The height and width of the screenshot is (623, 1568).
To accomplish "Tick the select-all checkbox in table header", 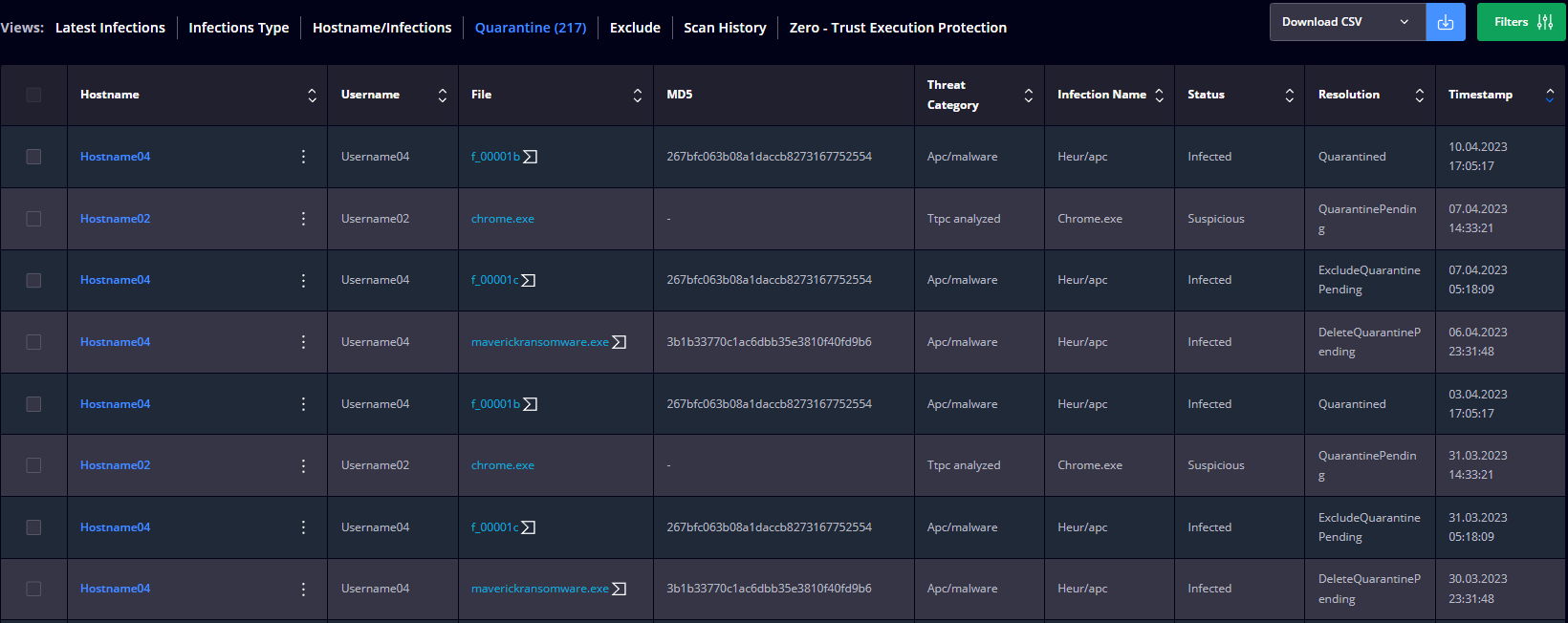I will coord(33,95).
